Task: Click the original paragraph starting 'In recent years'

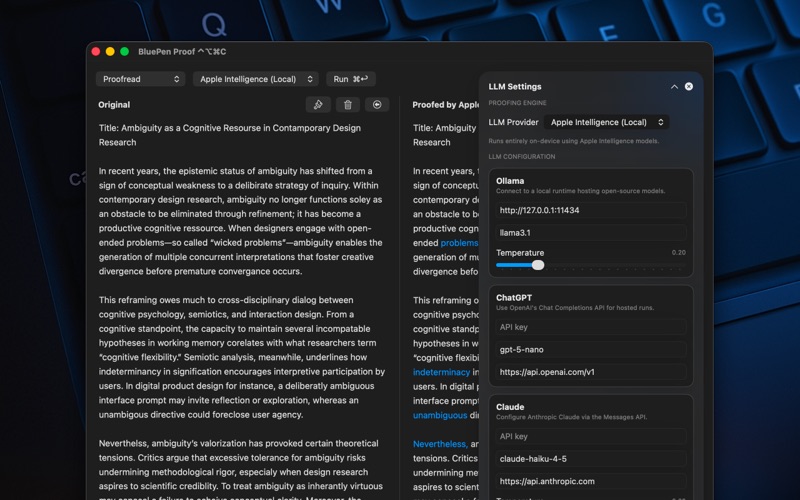Action: pos(240,221)
